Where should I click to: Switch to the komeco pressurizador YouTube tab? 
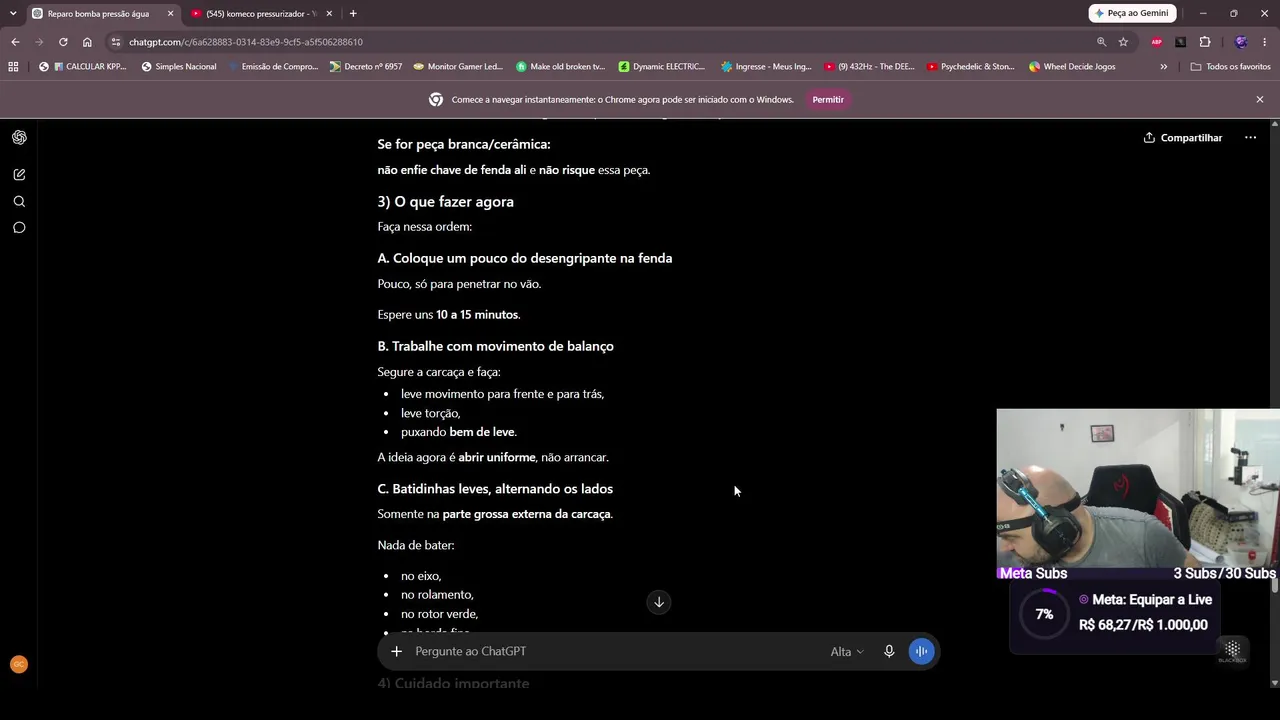tap(261, 14)
